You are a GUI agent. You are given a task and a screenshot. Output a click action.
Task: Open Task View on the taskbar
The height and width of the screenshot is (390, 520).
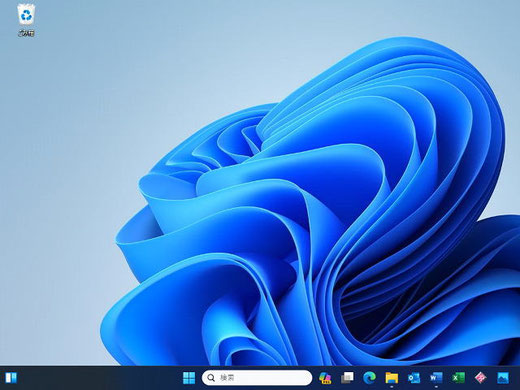(x=347, y=378)
